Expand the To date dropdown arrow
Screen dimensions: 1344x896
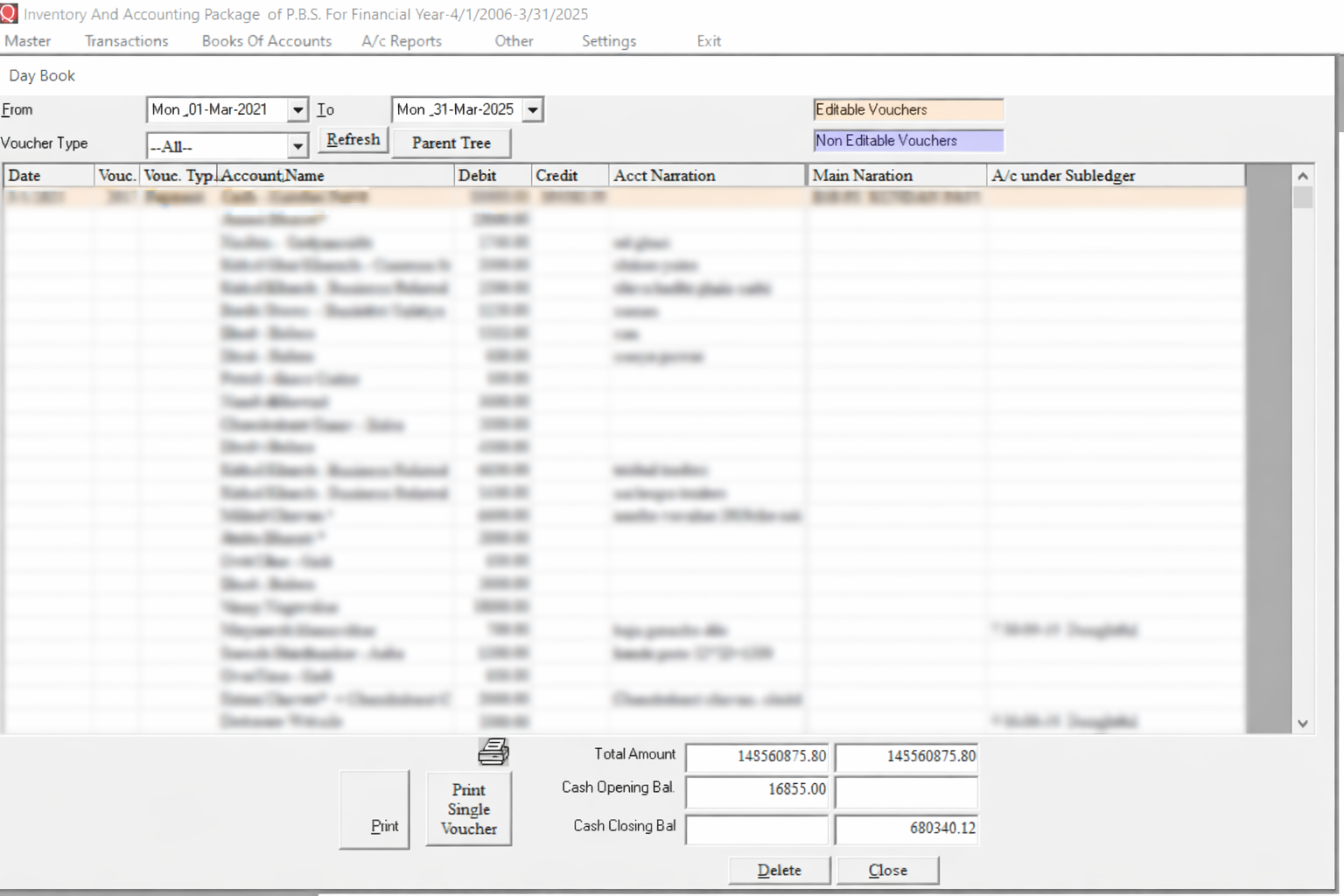tap(532, 110)
